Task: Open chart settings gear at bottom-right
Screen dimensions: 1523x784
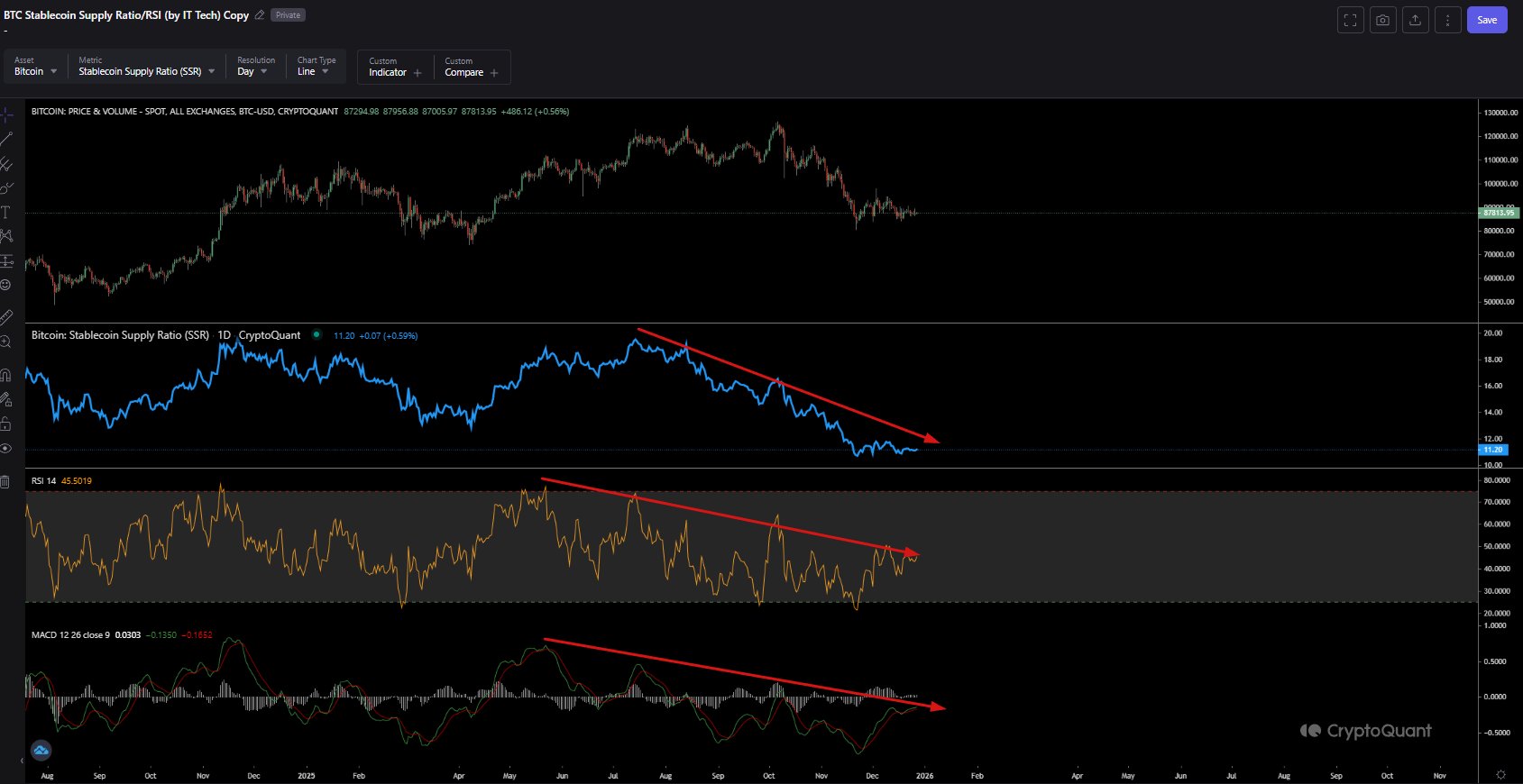Action: [1500, 775]
